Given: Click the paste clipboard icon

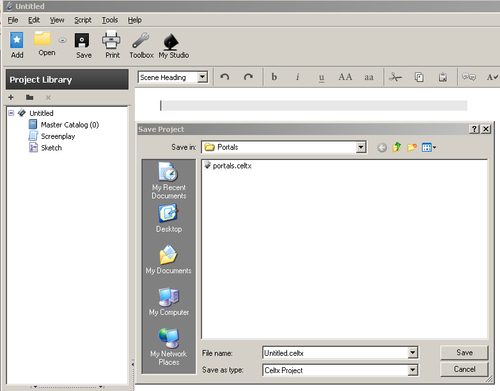Looking at the screenshot, I should click(443, 77).
